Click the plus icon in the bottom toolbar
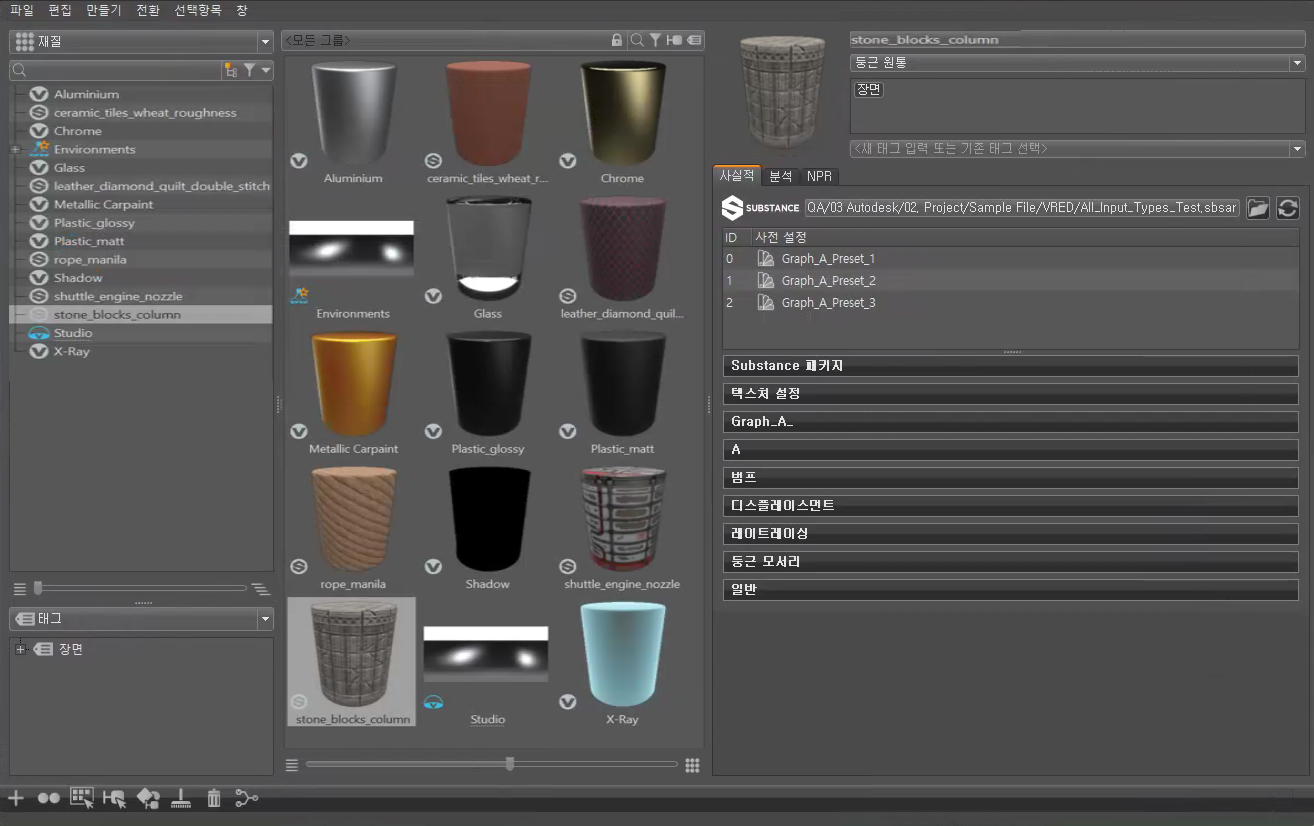The image size is (1314, 826). coord(16,798)
